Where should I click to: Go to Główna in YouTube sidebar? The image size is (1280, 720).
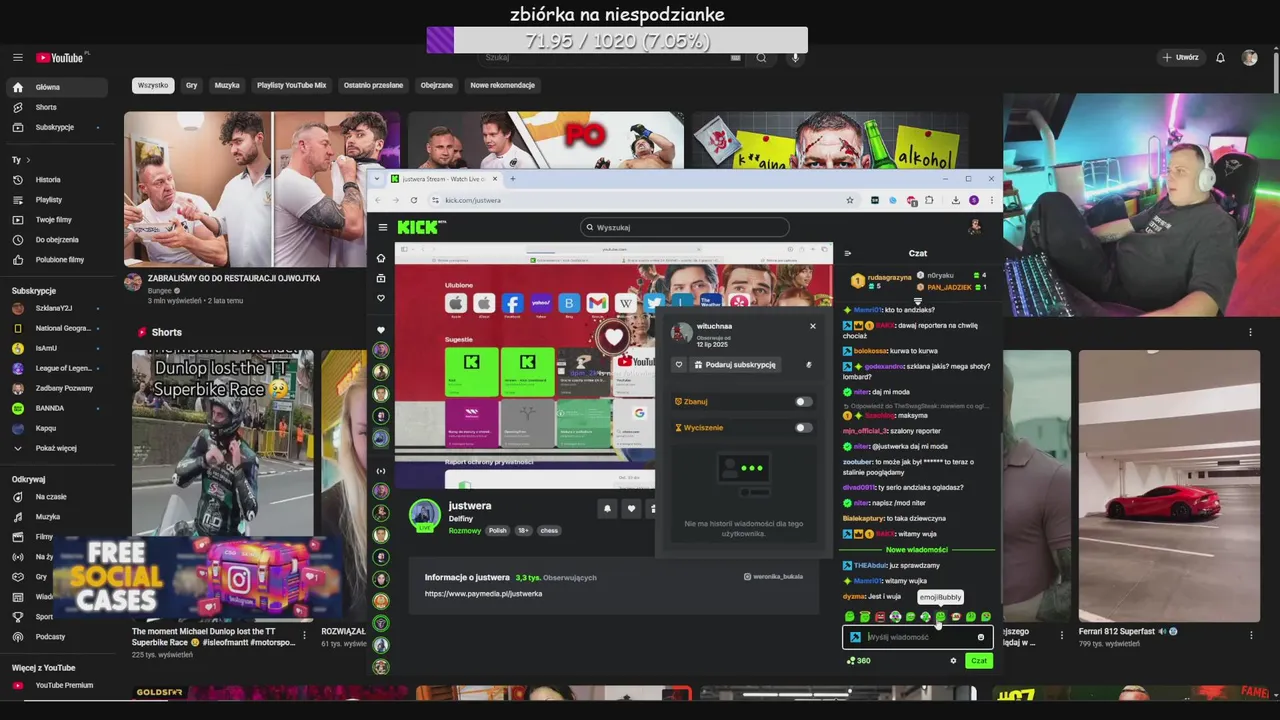(x=55, y=87)
